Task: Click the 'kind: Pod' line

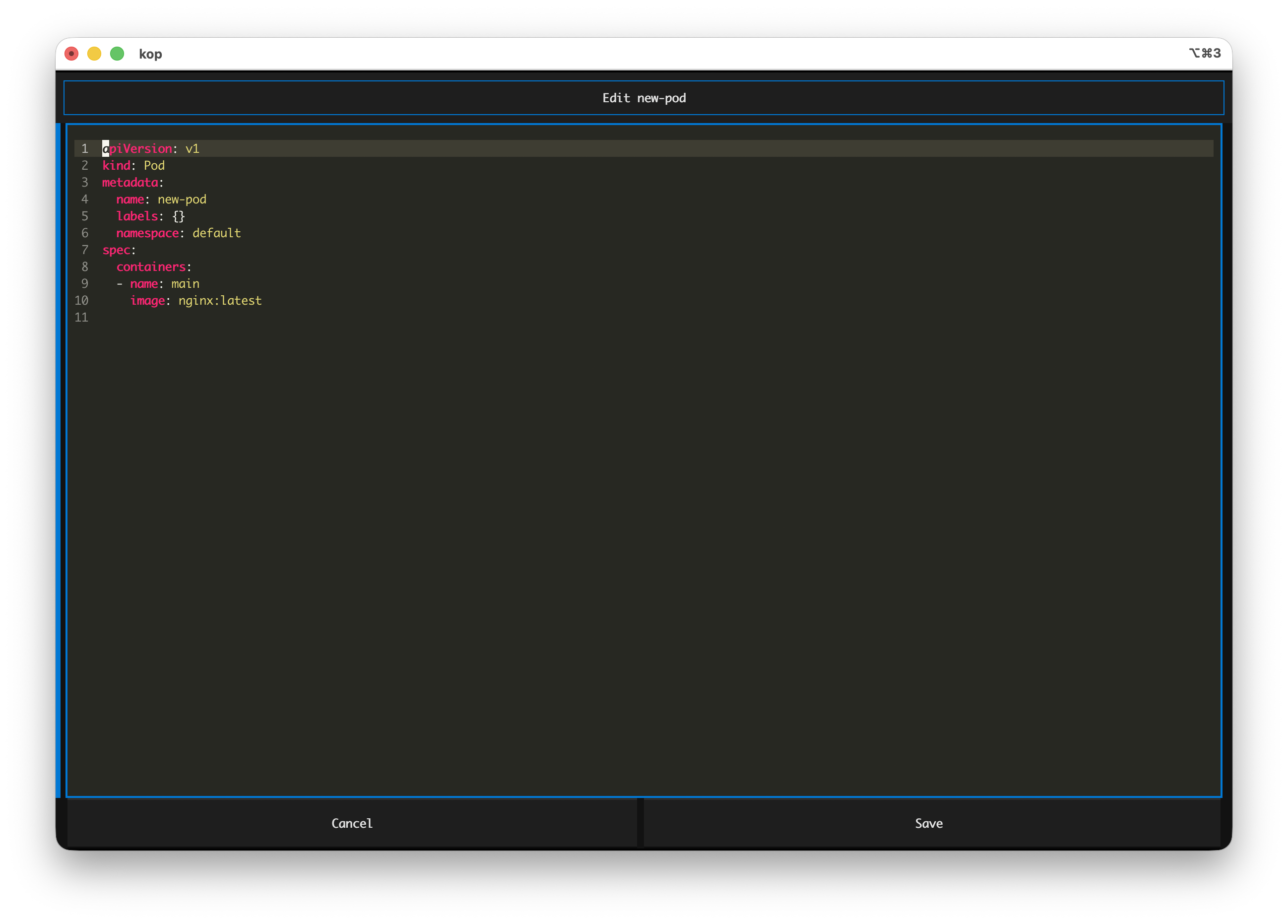Action: pos(133,165)
